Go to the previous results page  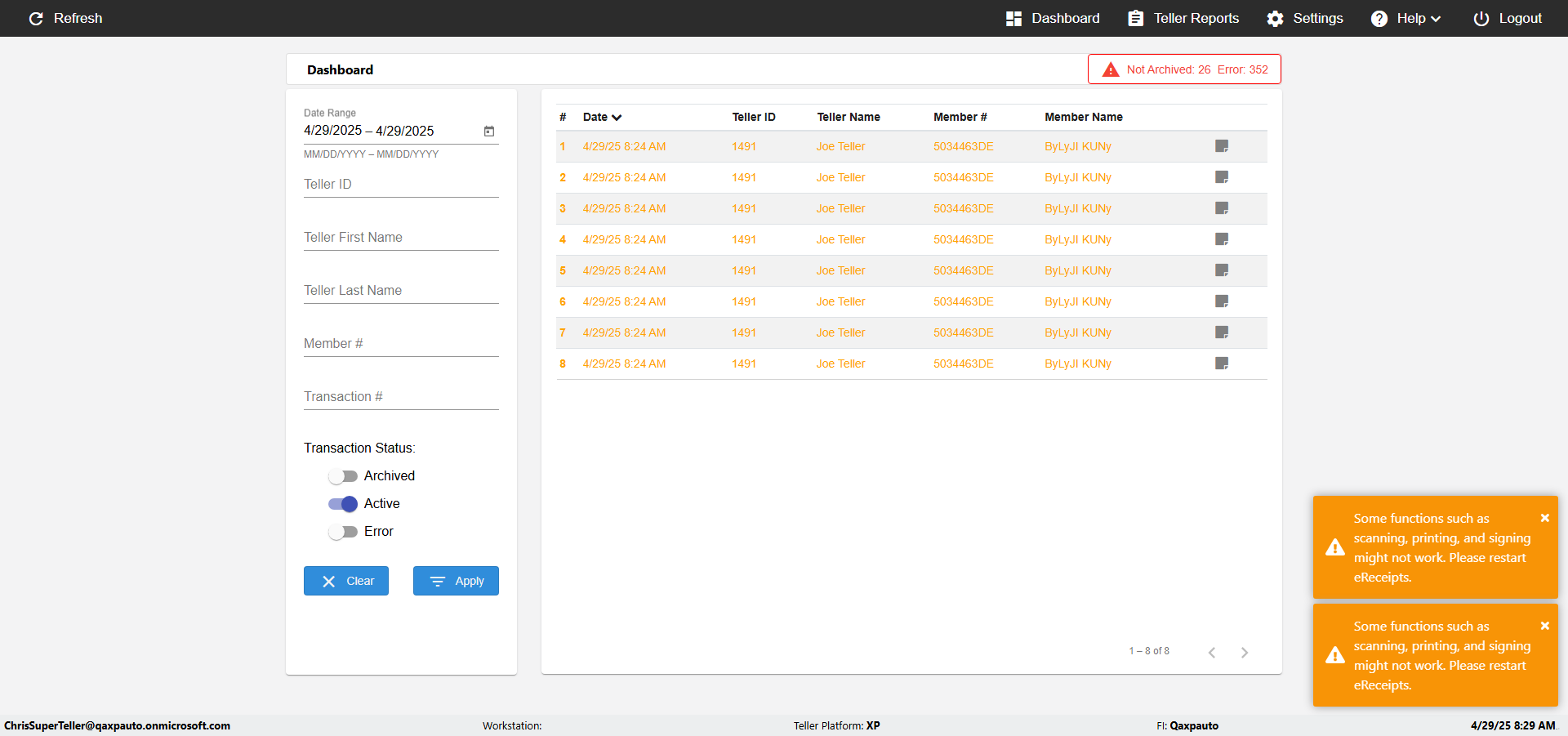point(1212,652)
